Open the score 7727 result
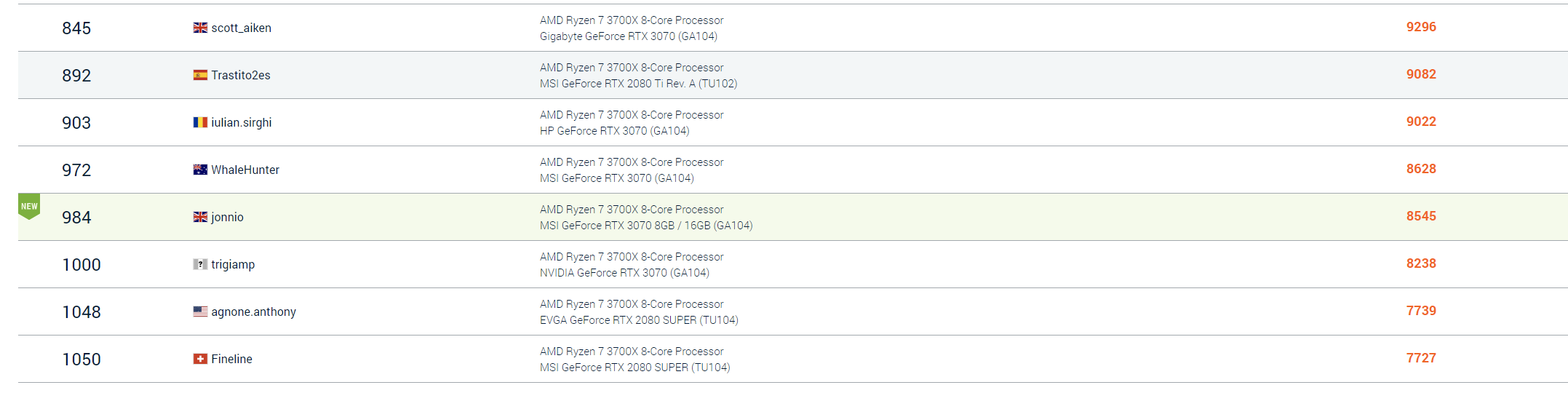Image resolution: width=1568 pixels, height=393 pixels. (x=1420, y=358)
